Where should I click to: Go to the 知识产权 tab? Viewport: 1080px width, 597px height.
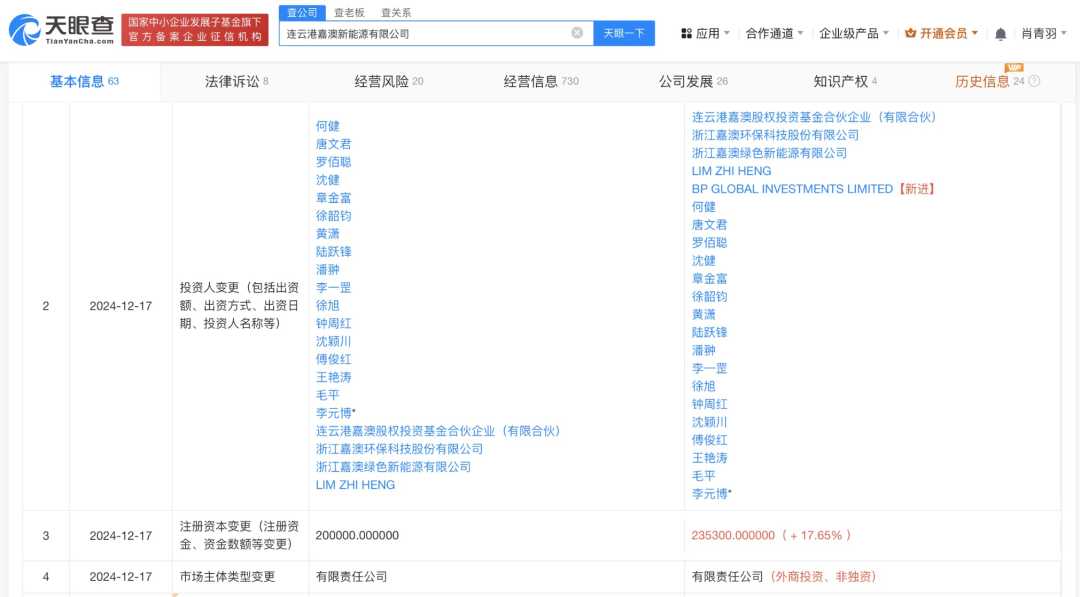tap(844, 81)
